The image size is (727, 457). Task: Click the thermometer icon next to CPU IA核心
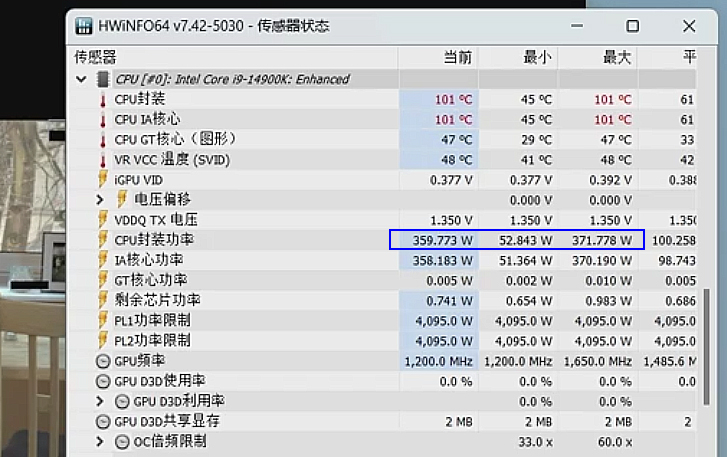(102, 120)
